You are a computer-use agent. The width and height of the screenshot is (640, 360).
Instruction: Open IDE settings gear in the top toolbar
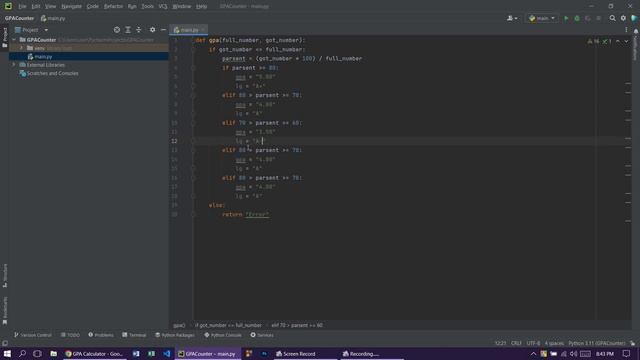point(623,18)
